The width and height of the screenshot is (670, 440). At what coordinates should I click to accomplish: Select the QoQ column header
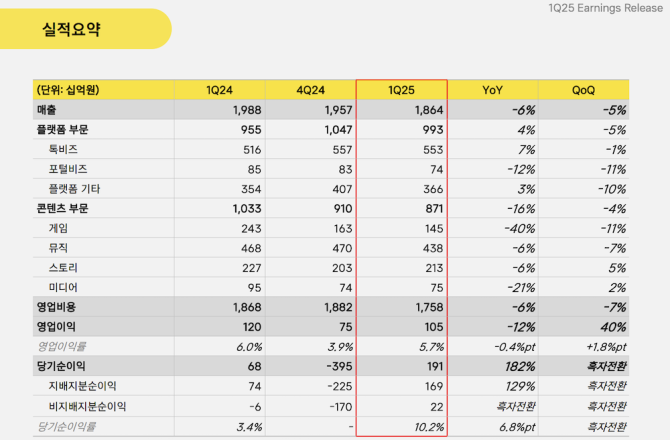[583, 90]
